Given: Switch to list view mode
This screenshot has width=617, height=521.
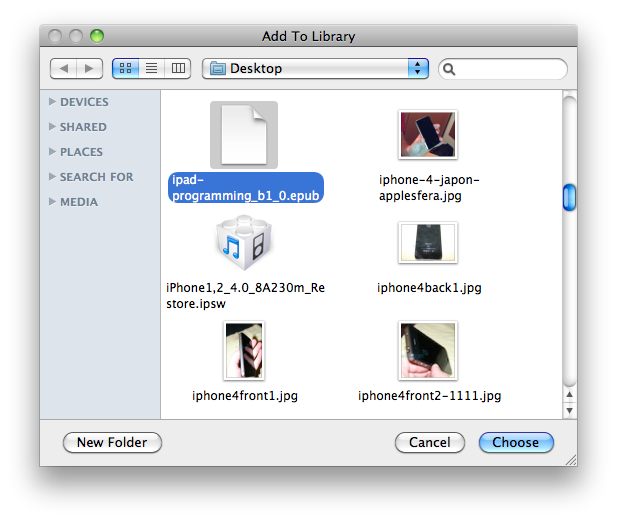Looking at the screenshot, I should coord(152,68).
